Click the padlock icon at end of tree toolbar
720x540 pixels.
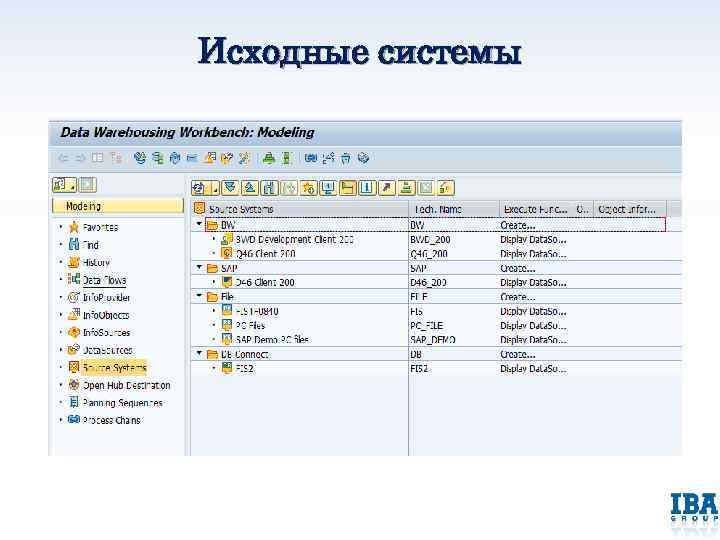[x=445, y=188]
